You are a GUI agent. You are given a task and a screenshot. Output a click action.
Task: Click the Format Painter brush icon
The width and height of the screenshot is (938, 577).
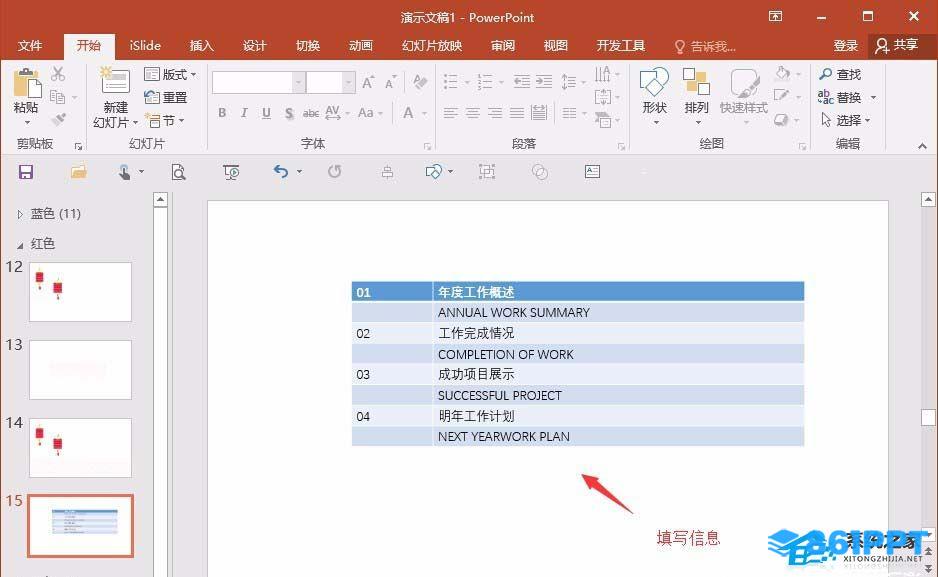58,120
